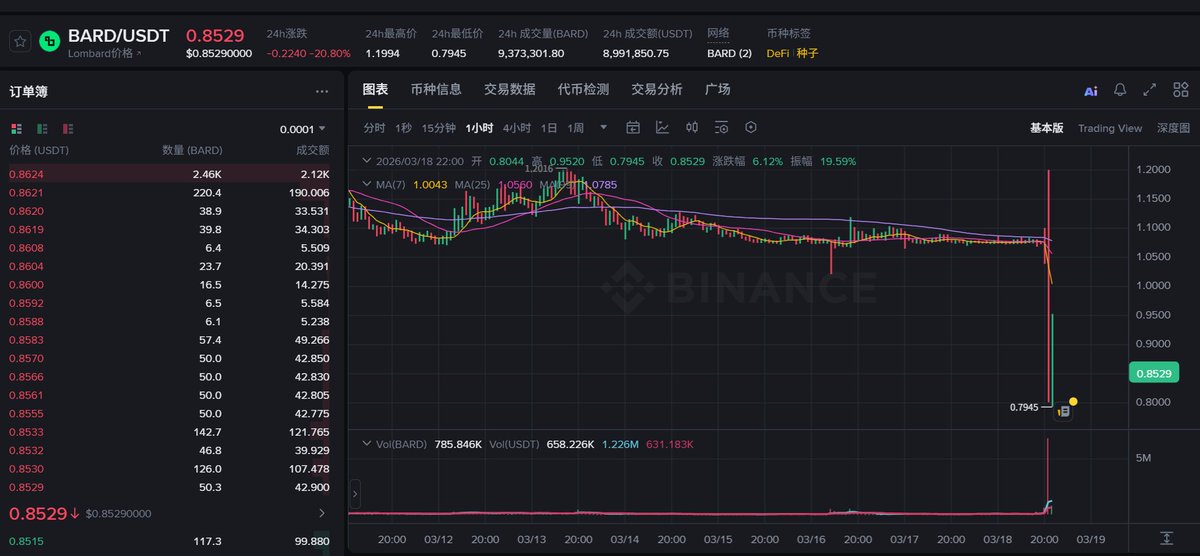Open price alert bell icon
This screenshot has width=1200, height=556.
click(x=1121, y=90)
